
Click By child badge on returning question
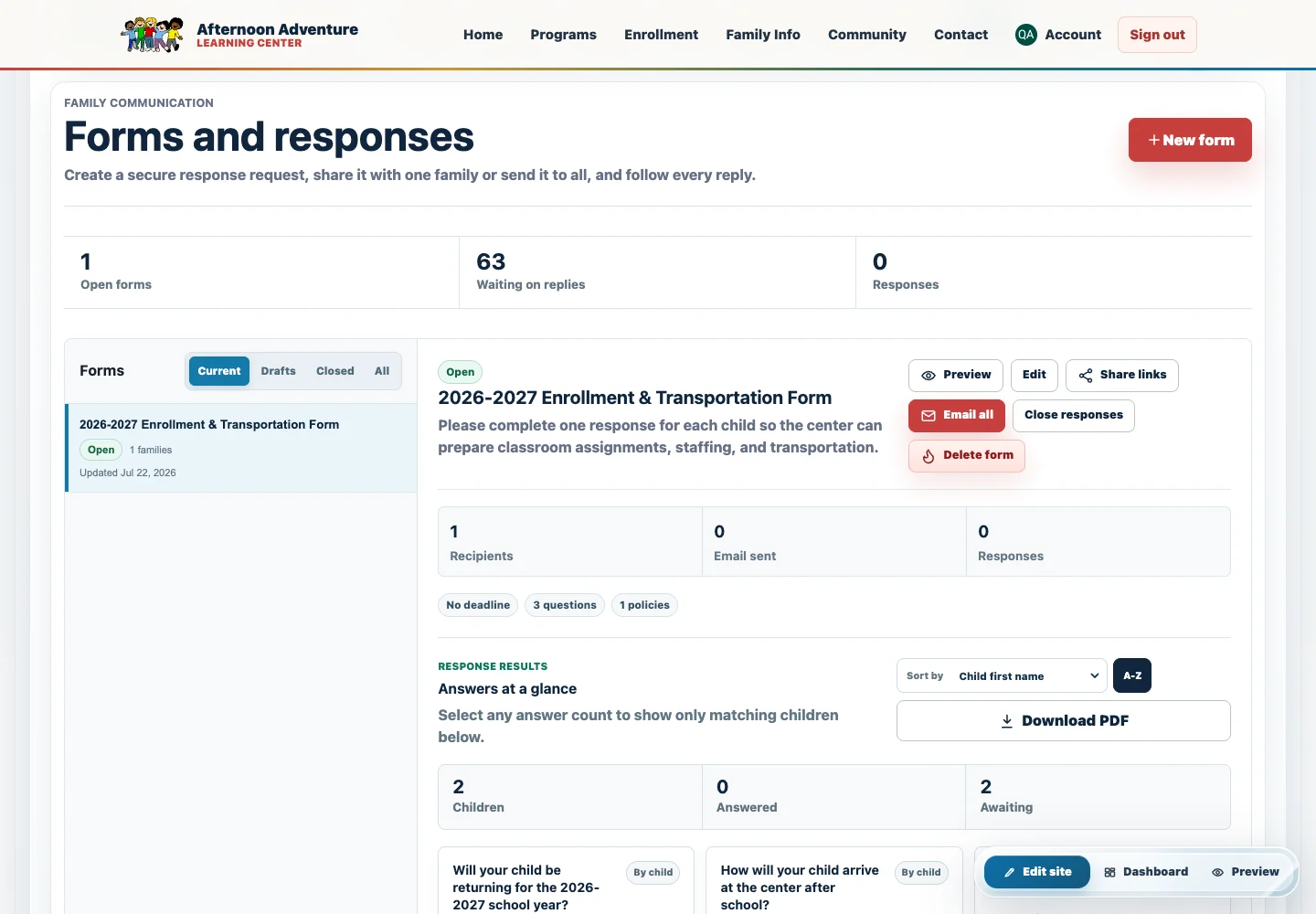653,872
